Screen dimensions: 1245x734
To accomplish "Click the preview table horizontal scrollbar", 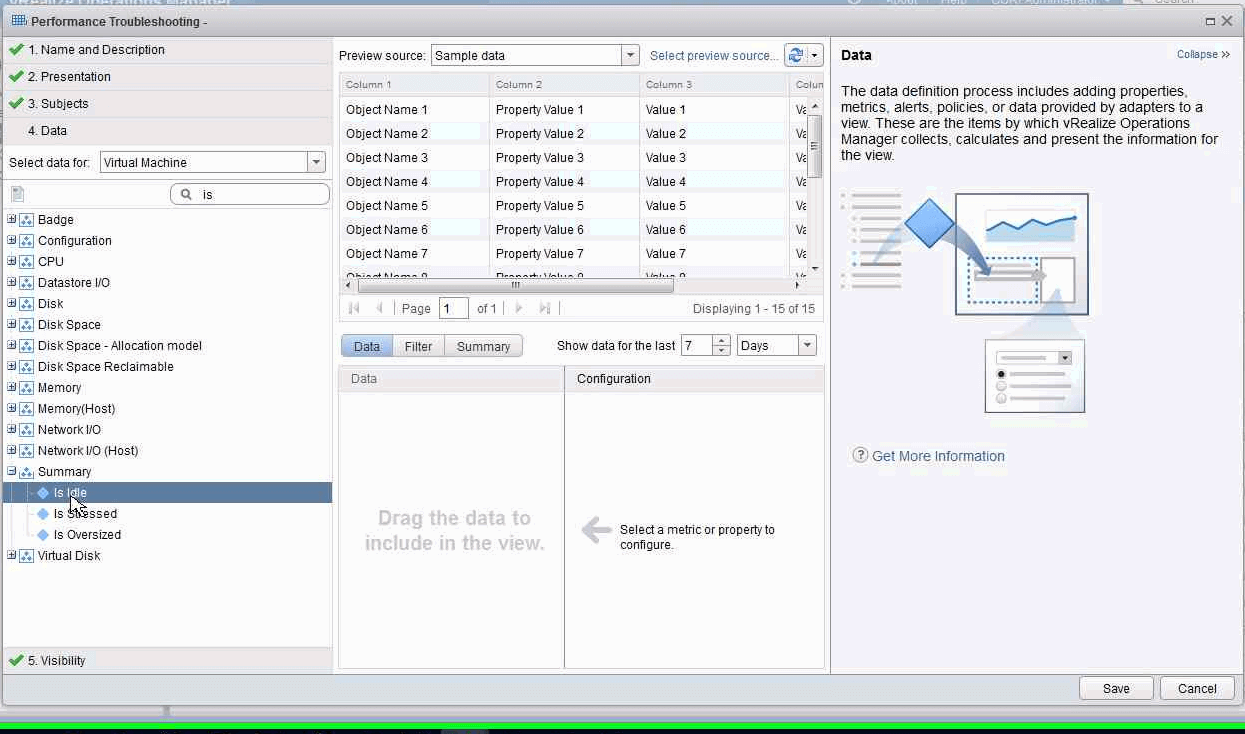I will point(515,285).
